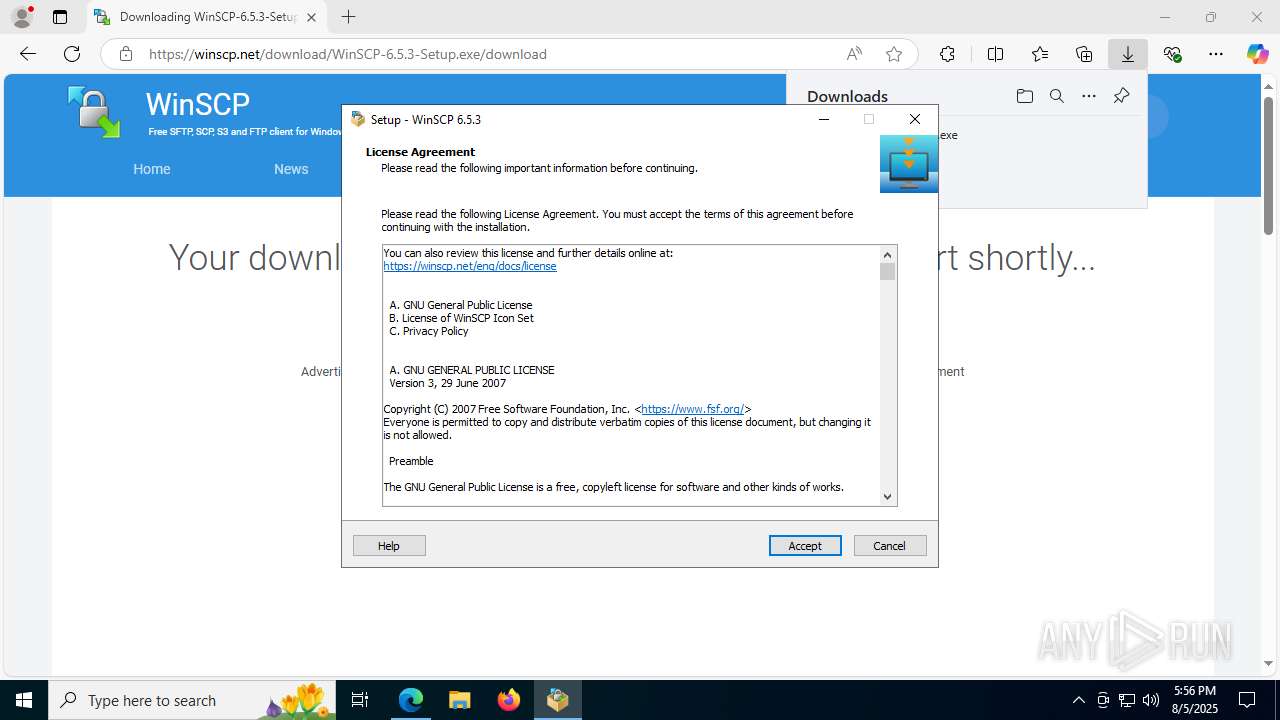This screenshot has height=720, width=1280.
Task: Open the taskbar clock and date
Action: tap(1195, 700)
